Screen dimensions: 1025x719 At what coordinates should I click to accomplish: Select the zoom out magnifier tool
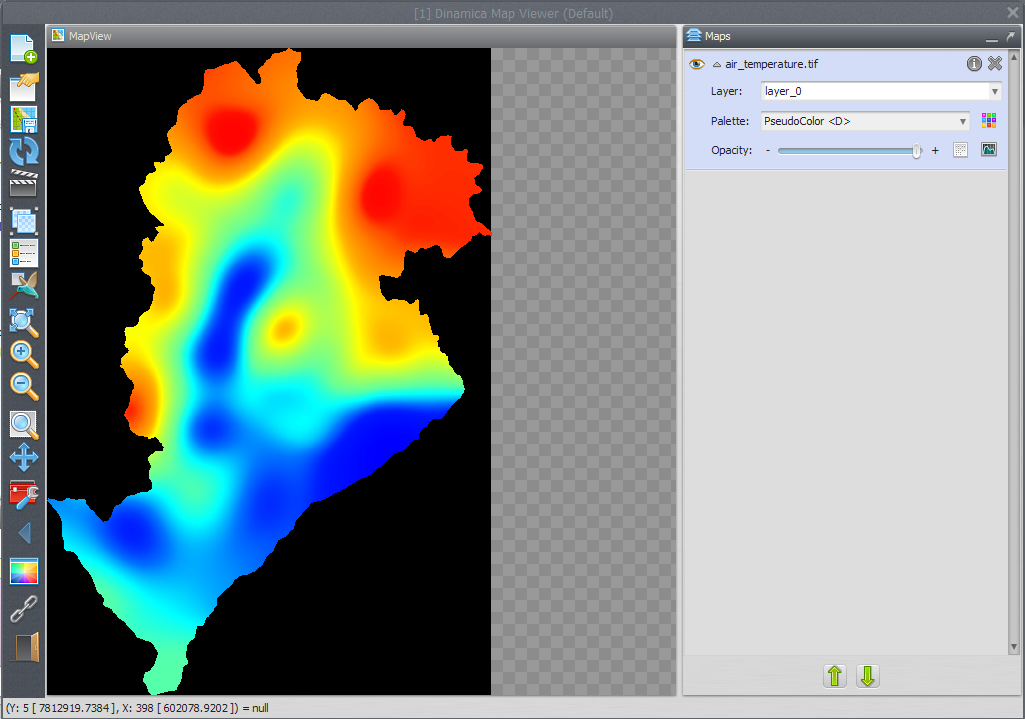coord(23,387)
